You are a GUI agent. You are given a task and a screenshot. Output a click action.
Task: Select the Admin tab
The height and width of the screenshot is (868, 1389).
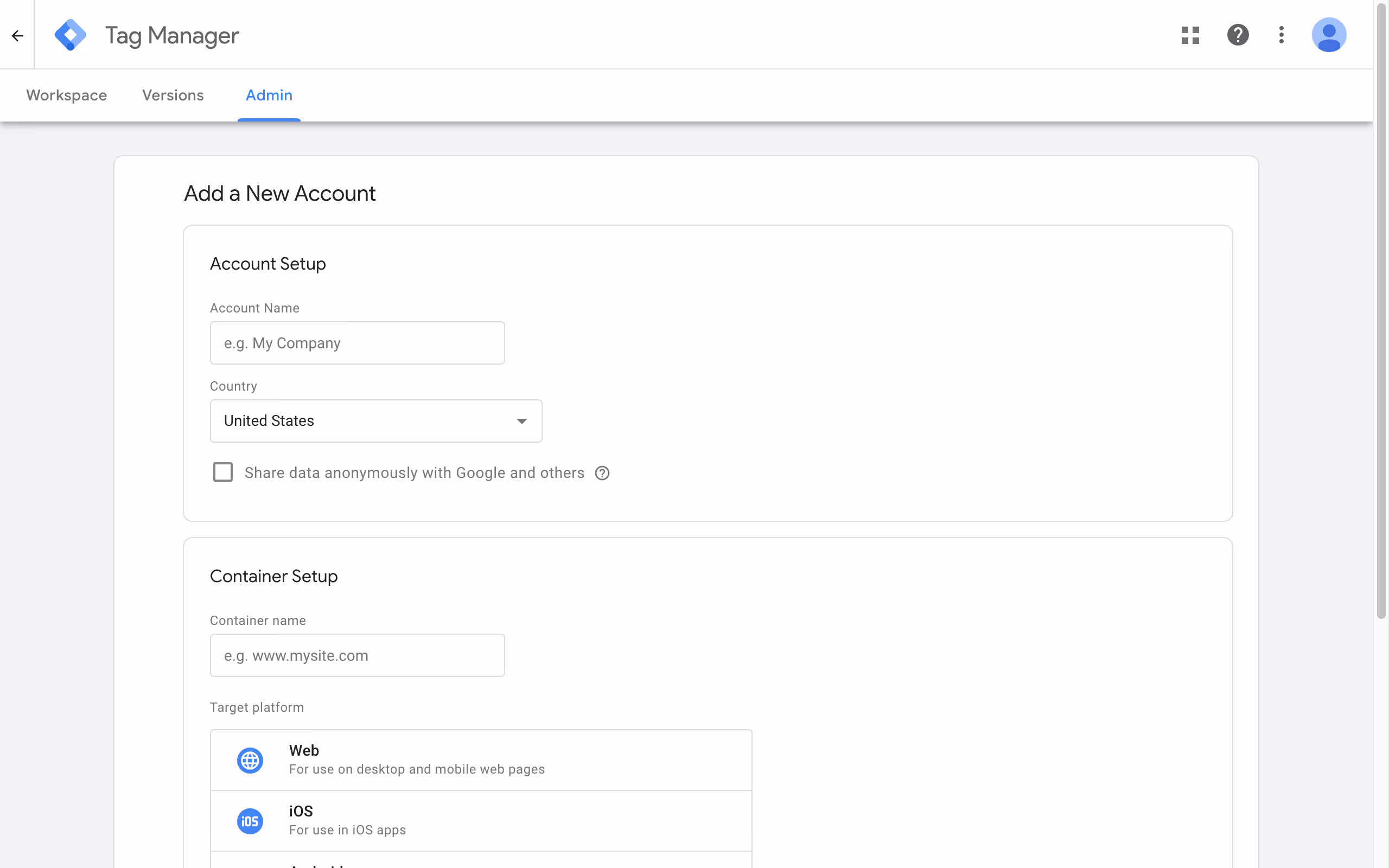(269, 95)
